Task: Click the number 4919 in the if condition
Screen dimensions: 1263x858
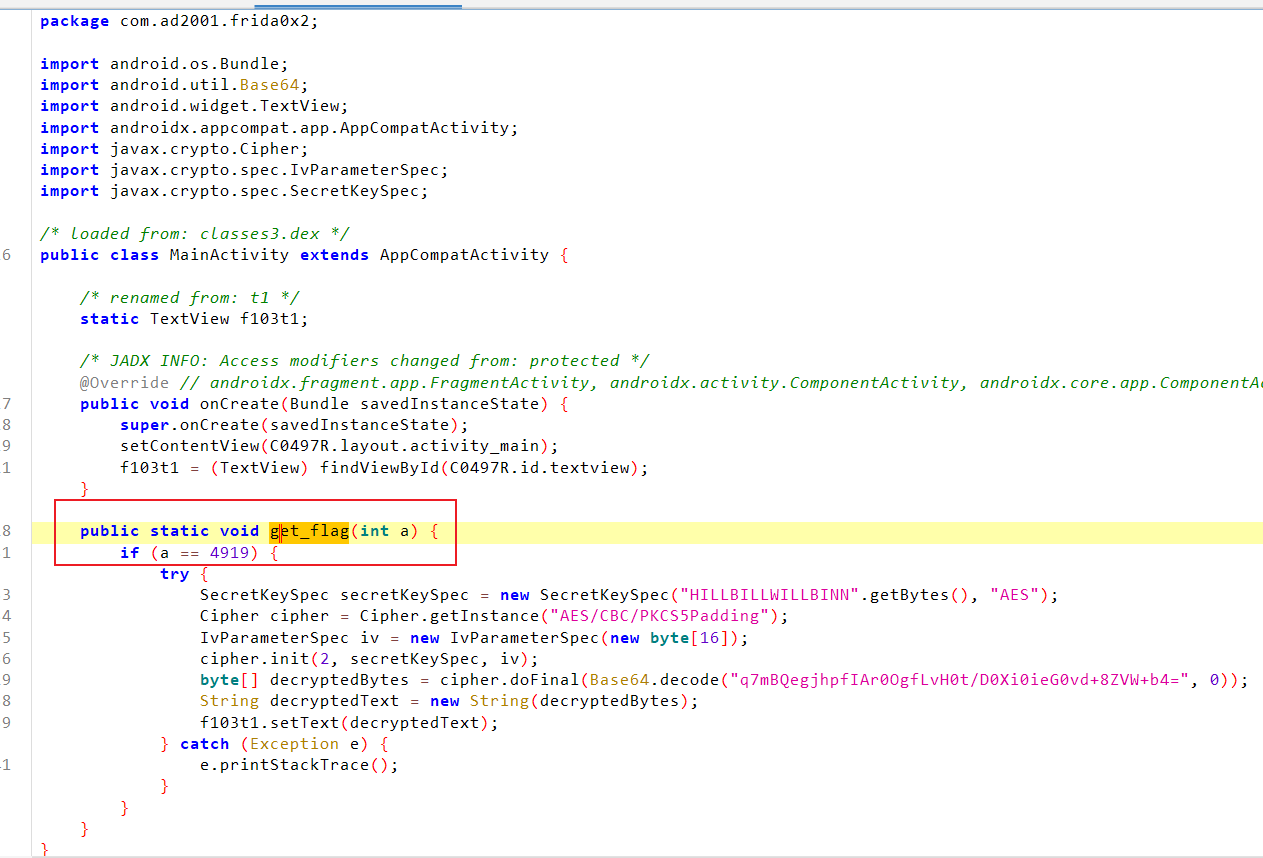Action: [x=234, y=553]
